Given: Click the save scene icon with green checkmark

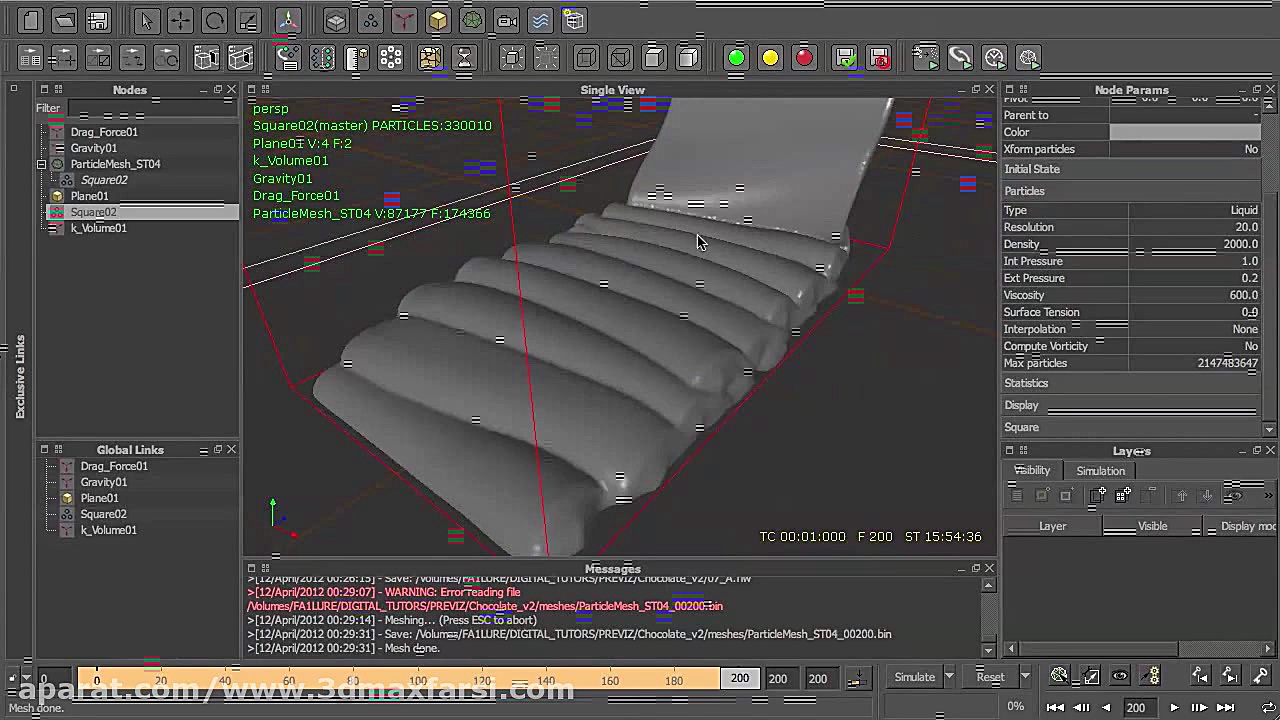Looking at the screenshot, I should click(x=844, y=57).
